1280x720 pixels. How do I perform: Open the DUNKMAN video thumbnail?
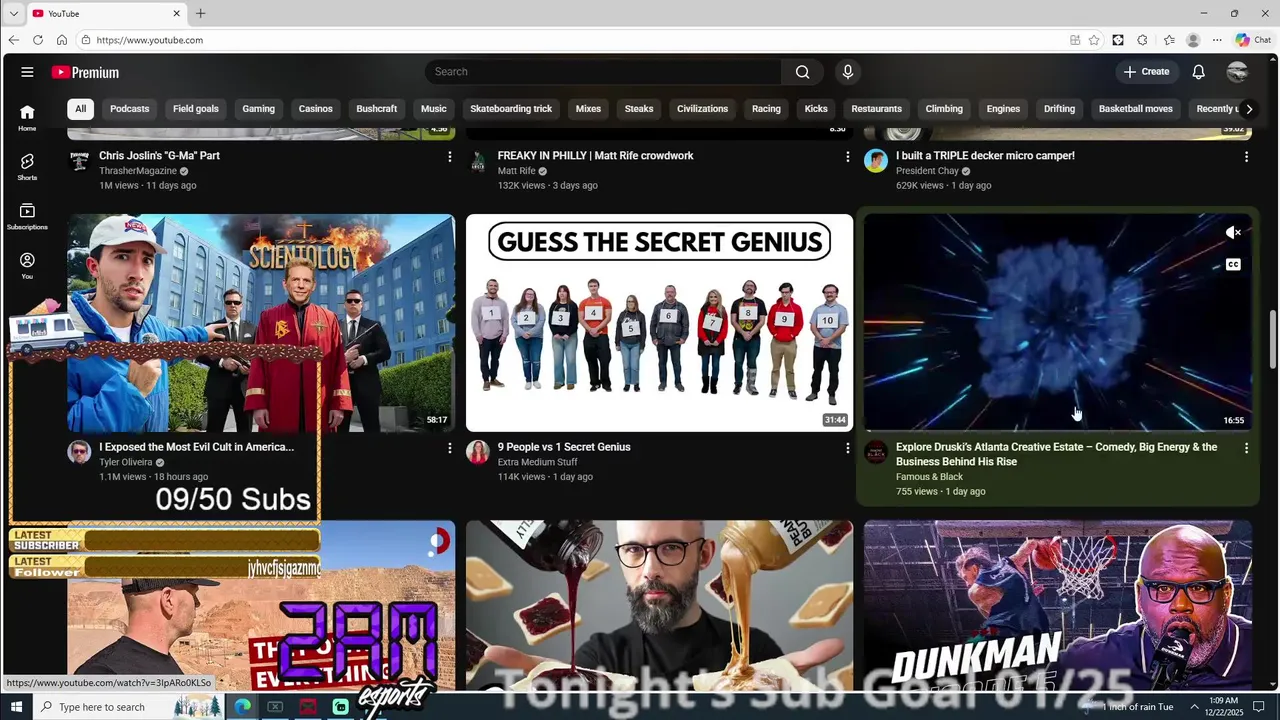(x=1057, y=604)
